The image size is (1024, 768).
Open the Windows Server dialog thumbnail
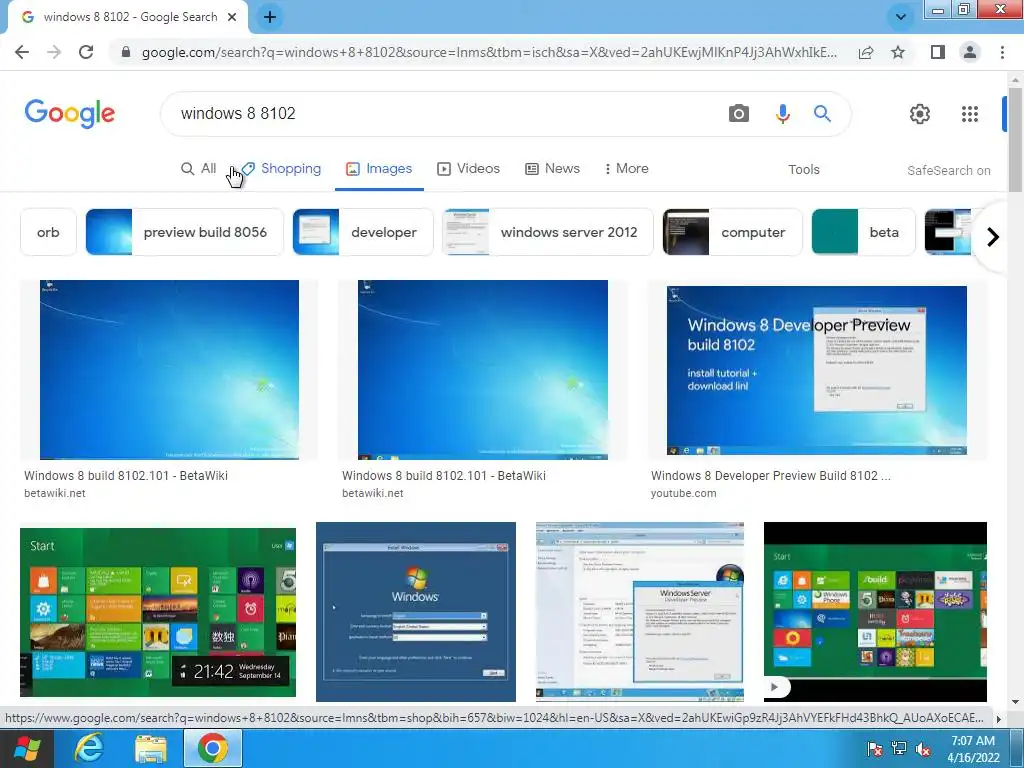(640, 612)
